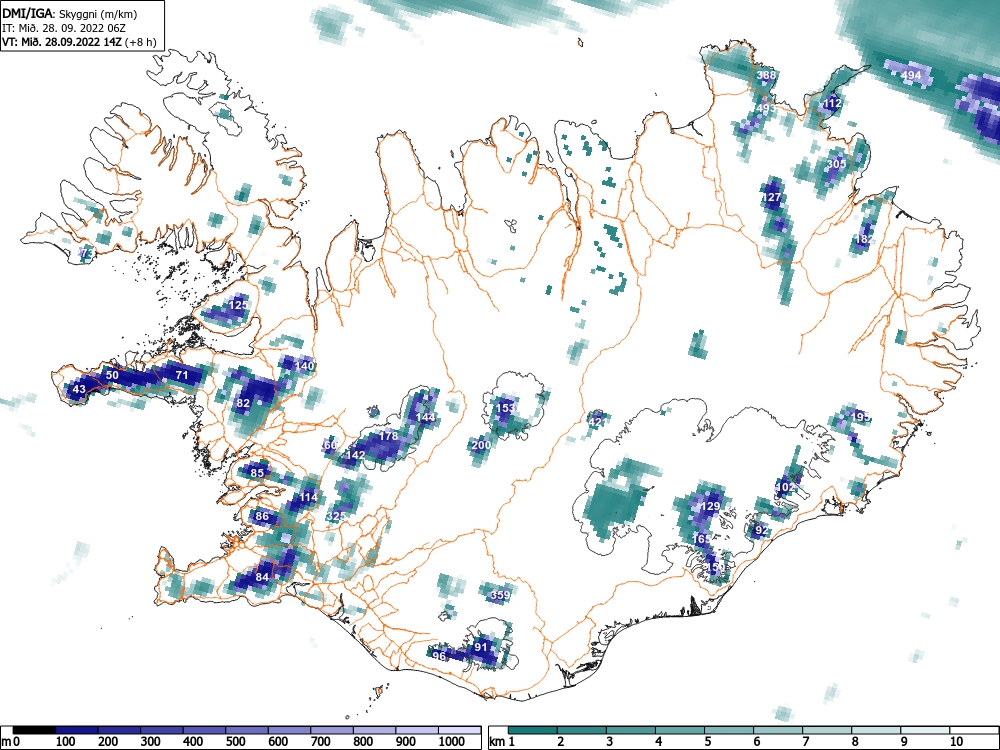Click the 50 label on Snæfellsnes peninsula
Screen dimensions: 1000x750
pyautogui.click(x=112, y=375)
